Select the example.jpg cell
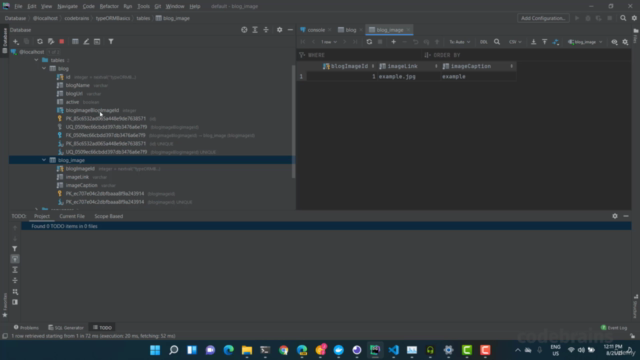 pyautogui.click(x=408, y=76)
